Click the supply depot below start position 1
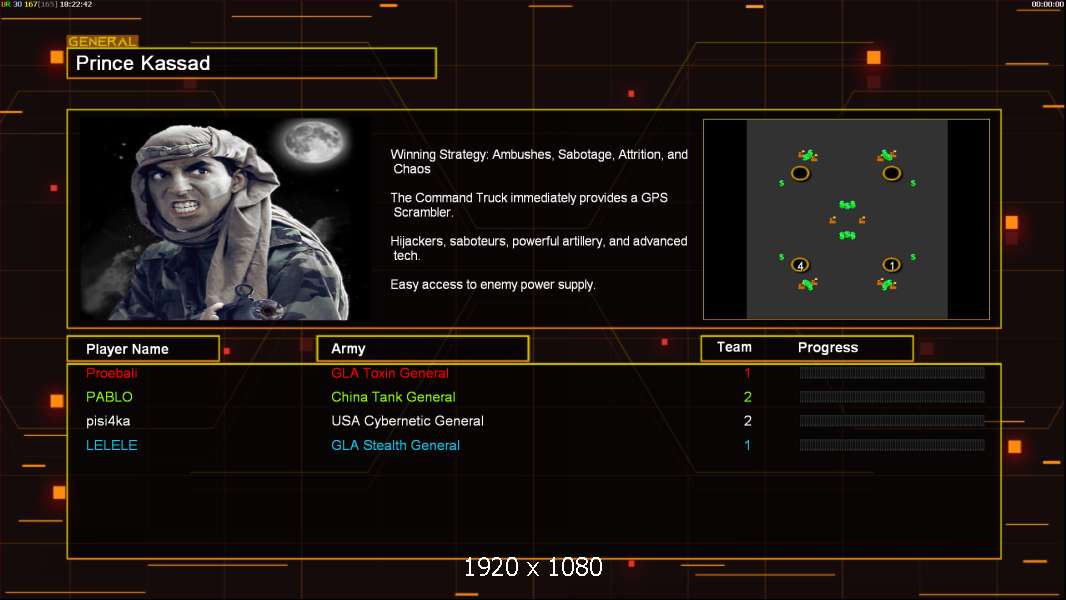This screenshot has width=1066, height=600. (887, 284)
